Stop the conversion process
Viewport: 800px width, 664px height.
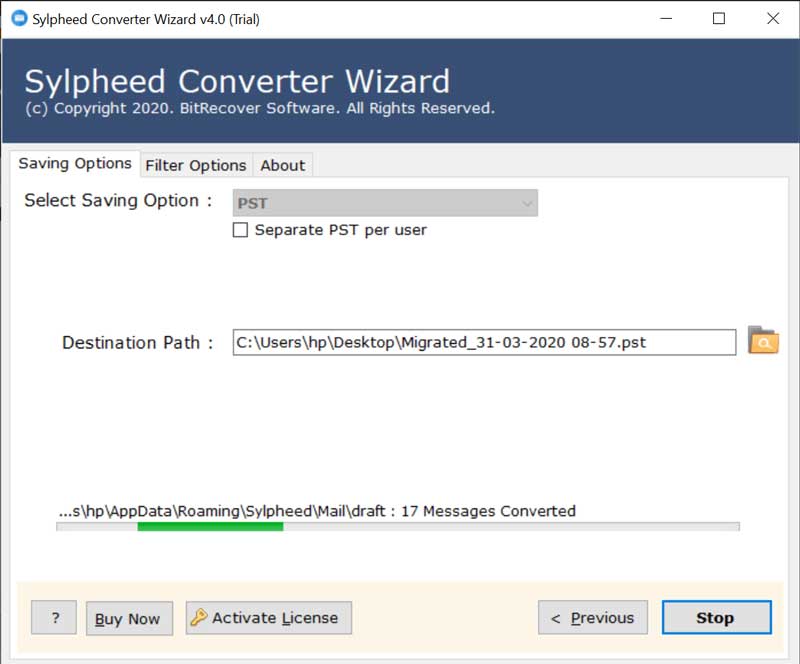pyautogui.click(x=717, y=618)
